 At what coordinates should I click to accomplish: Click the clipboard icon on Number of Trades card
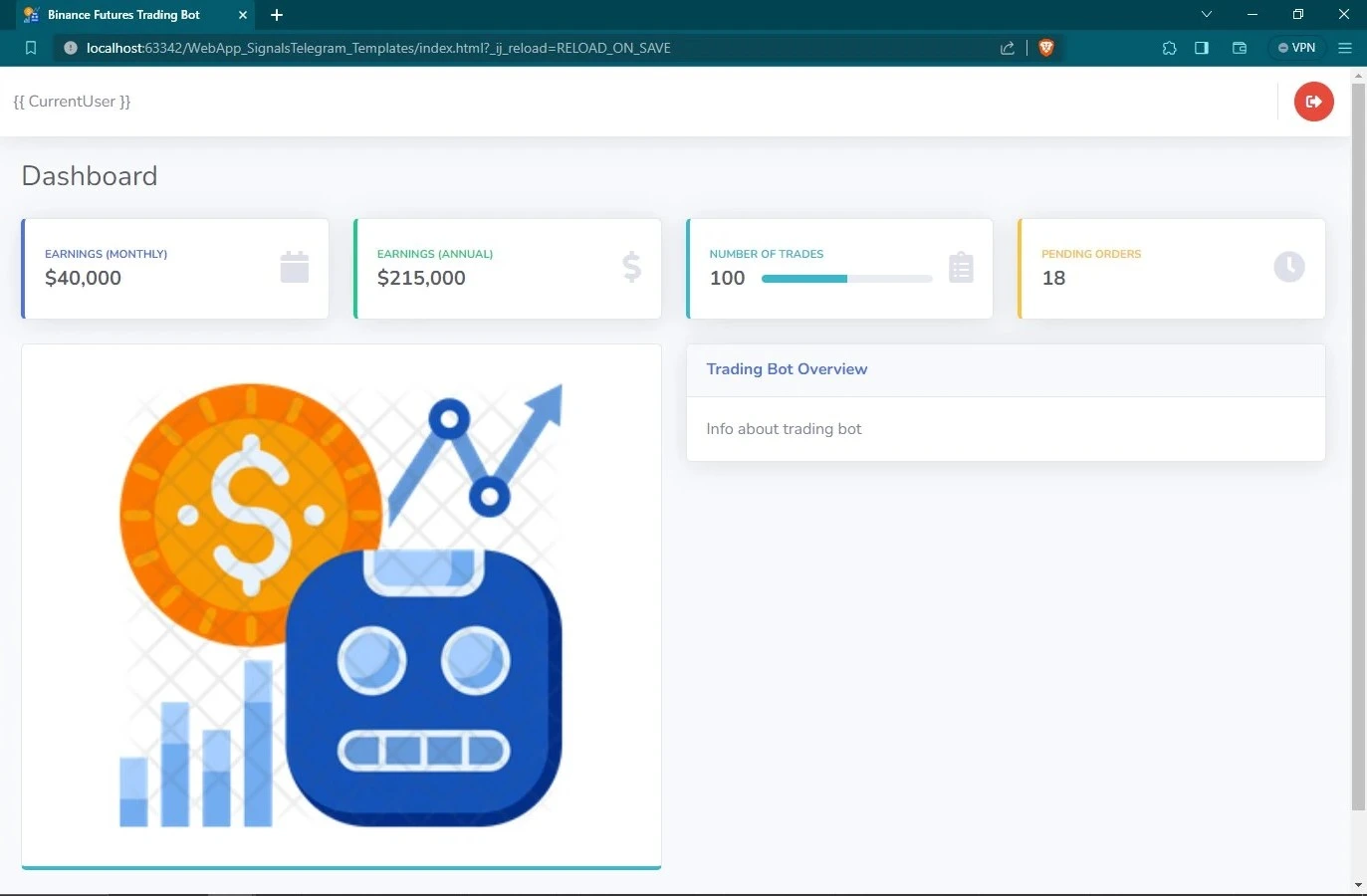[x=960, y=267]
